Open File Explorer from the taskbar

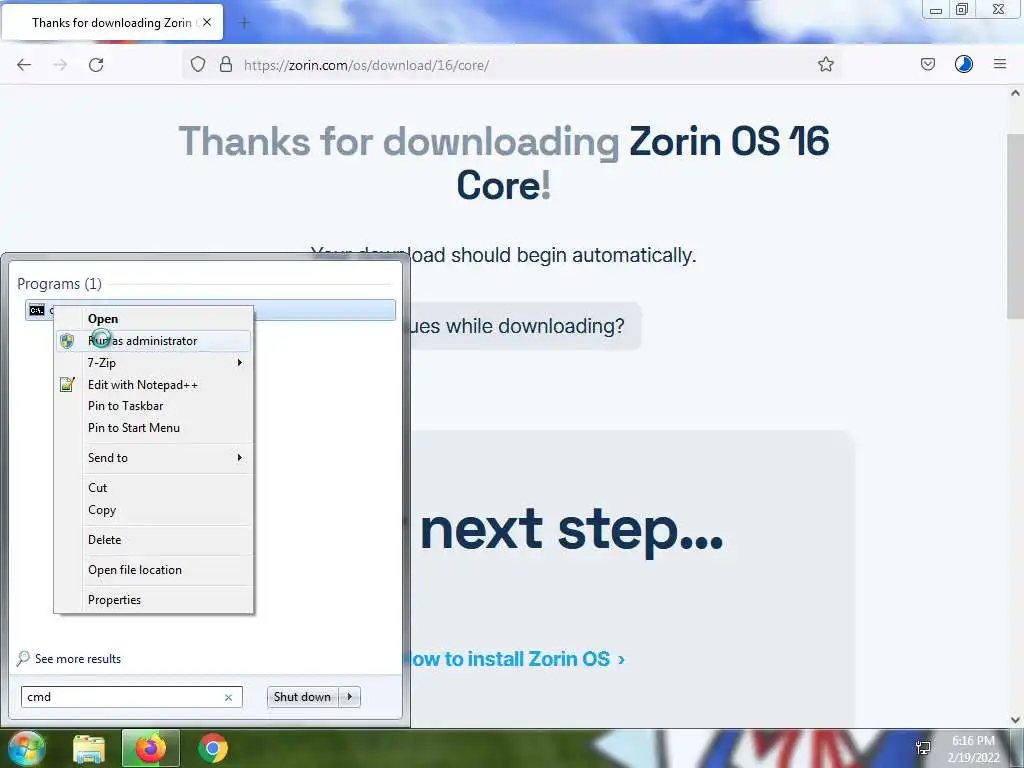[x=88, y=748]
